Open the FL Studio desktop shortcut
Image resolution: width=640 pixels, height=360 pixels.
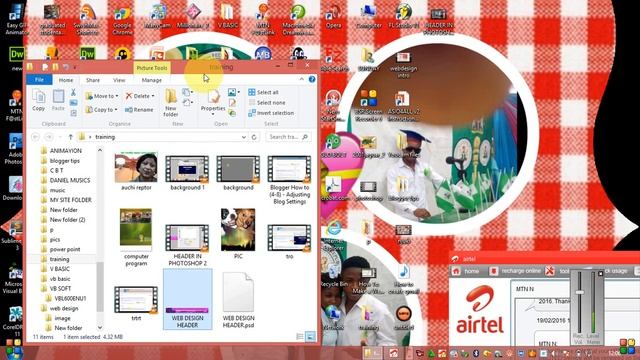point(403,16)
